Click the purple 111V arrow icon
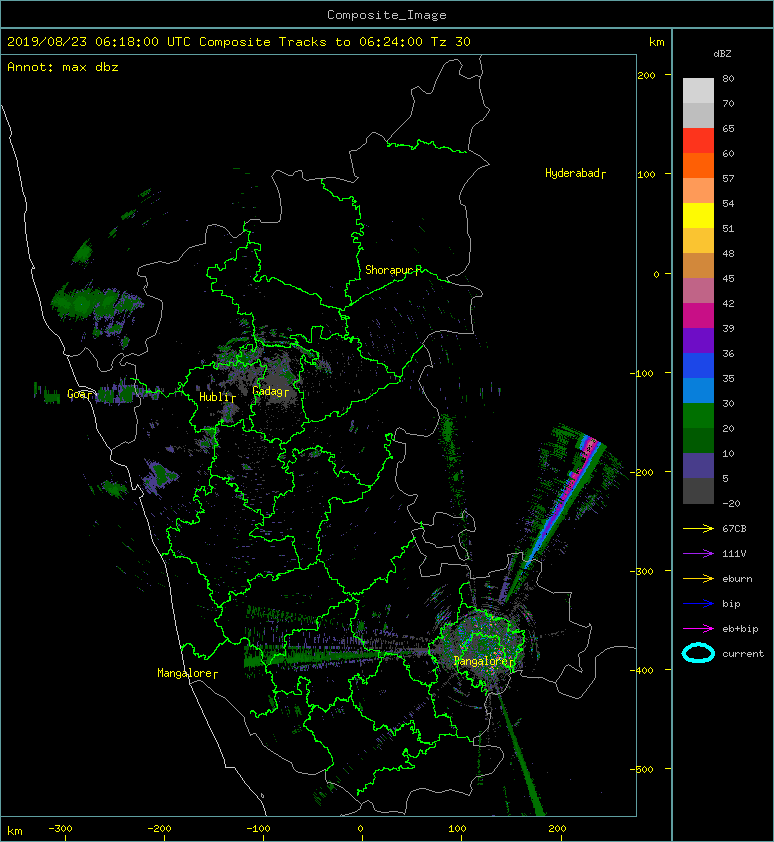The image size is (774, 842). click(x=698, y=554)
